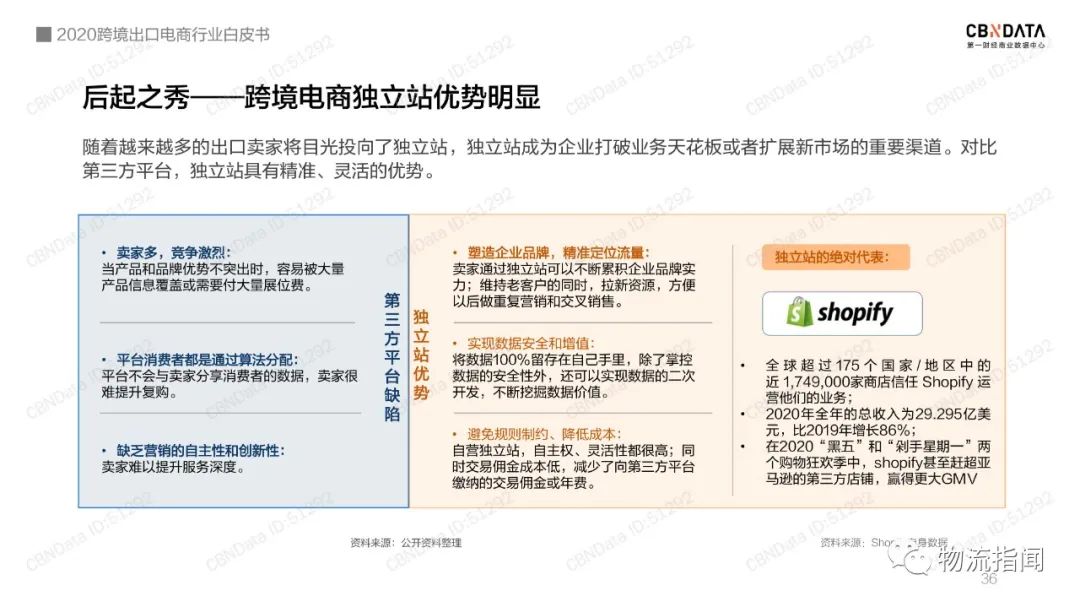This screenshot has width=1080, height=607.
Task: Click the text "平台不会与卖家分享消费者的数据"
Action: click(229, 384)
